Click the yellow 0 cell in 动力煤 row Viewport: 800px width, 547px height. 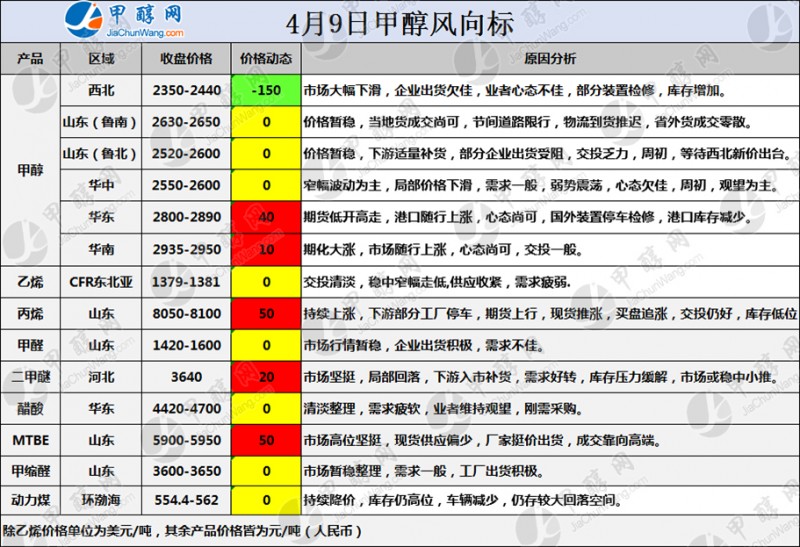click(266, 500)
